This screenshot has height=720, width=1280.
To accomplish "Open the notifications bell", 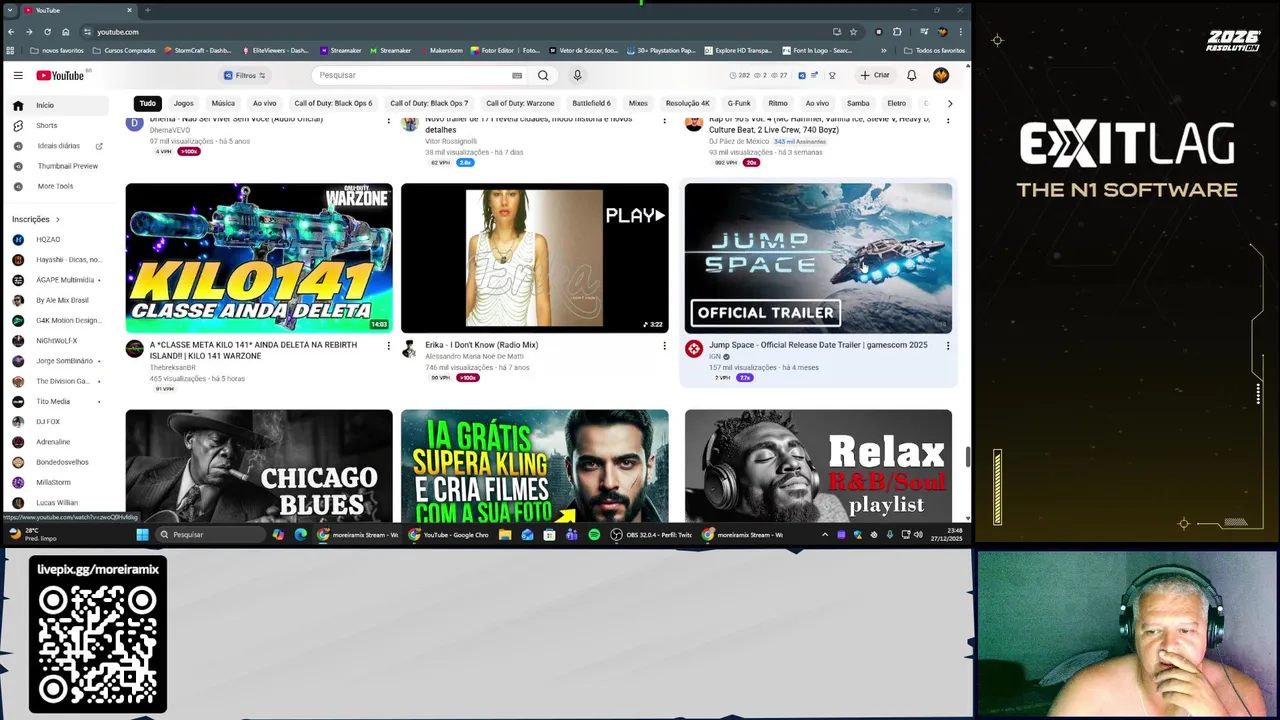I will (911, 75).
